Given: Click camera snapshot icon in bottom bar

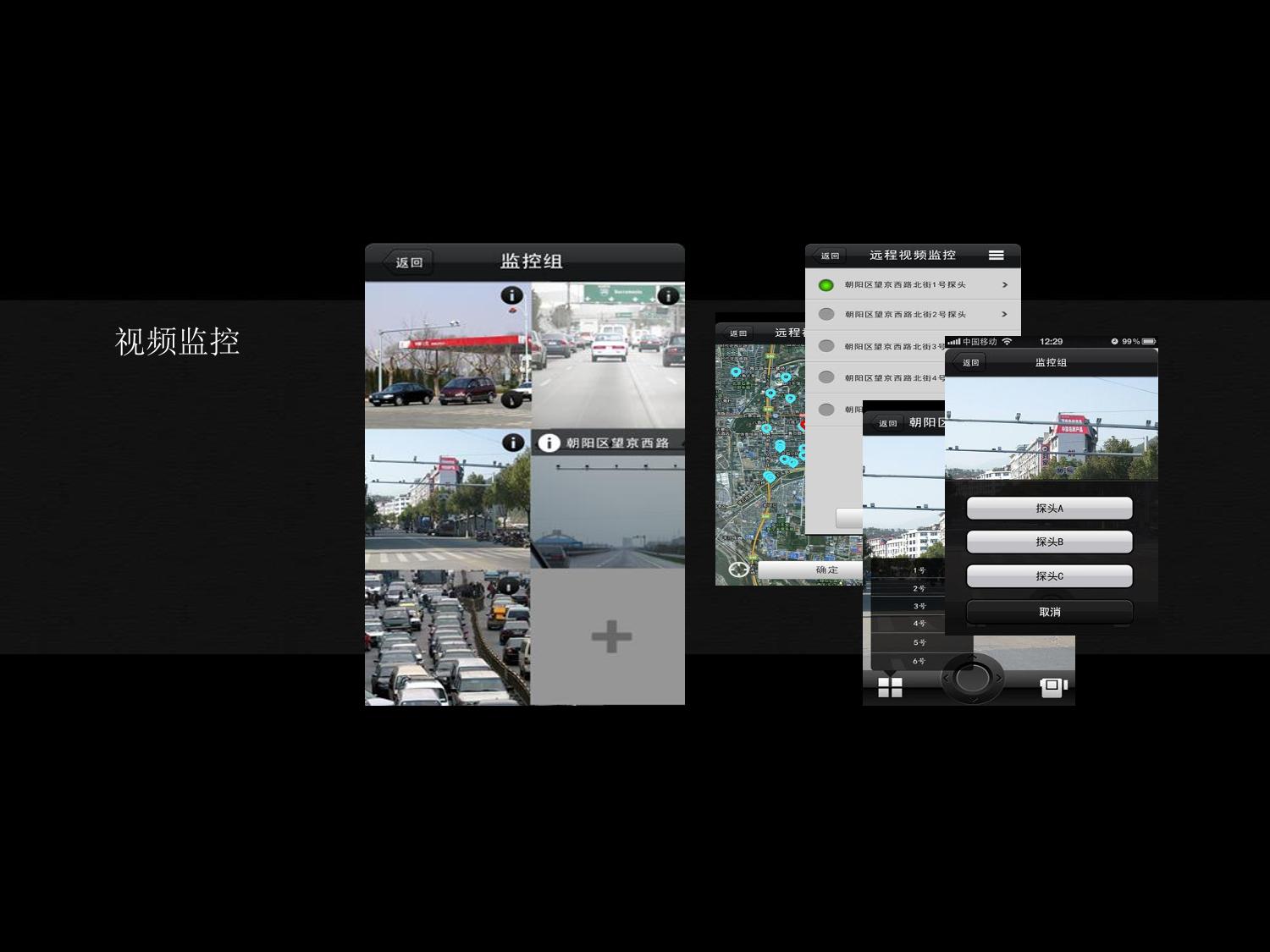Looking at the screenshot, I should click(x=1053, y=687).
